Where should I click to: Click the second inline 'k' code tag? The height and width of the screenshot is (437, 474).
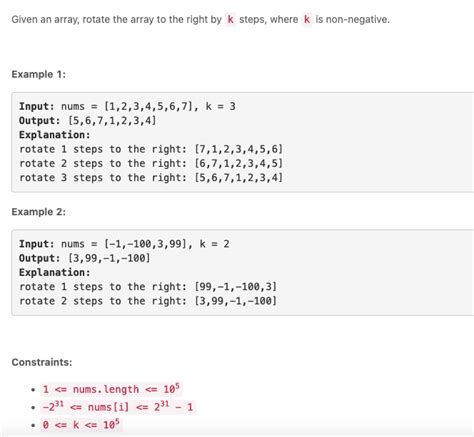click(307, 20)
